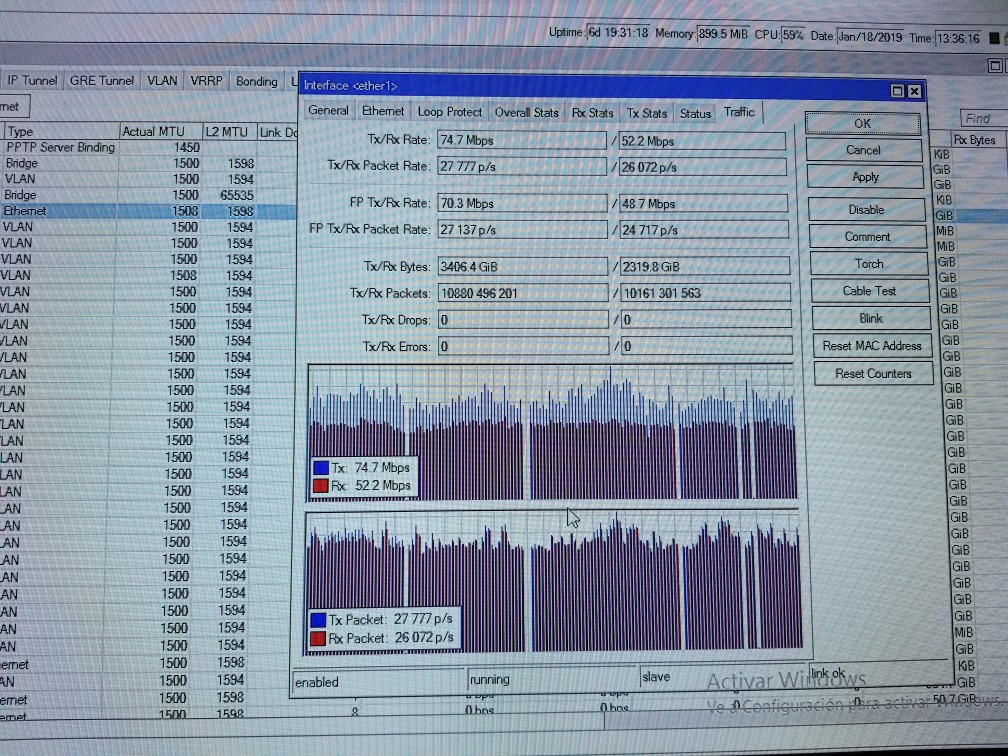Click the CPU value 59%

[792, 35]
